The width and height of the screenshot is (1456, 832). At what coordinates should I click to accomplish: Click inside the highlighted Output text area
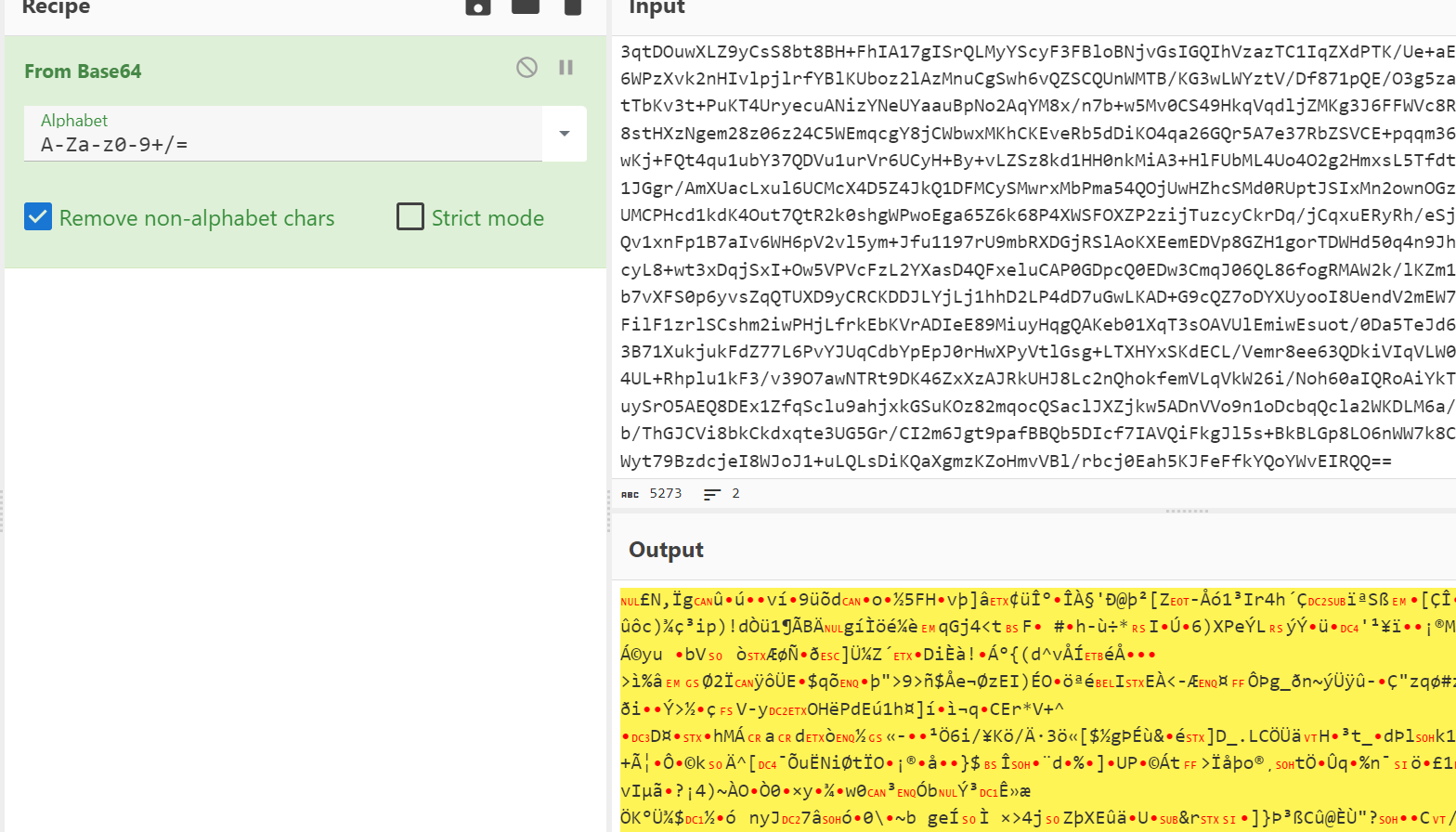click(1021, 706)
